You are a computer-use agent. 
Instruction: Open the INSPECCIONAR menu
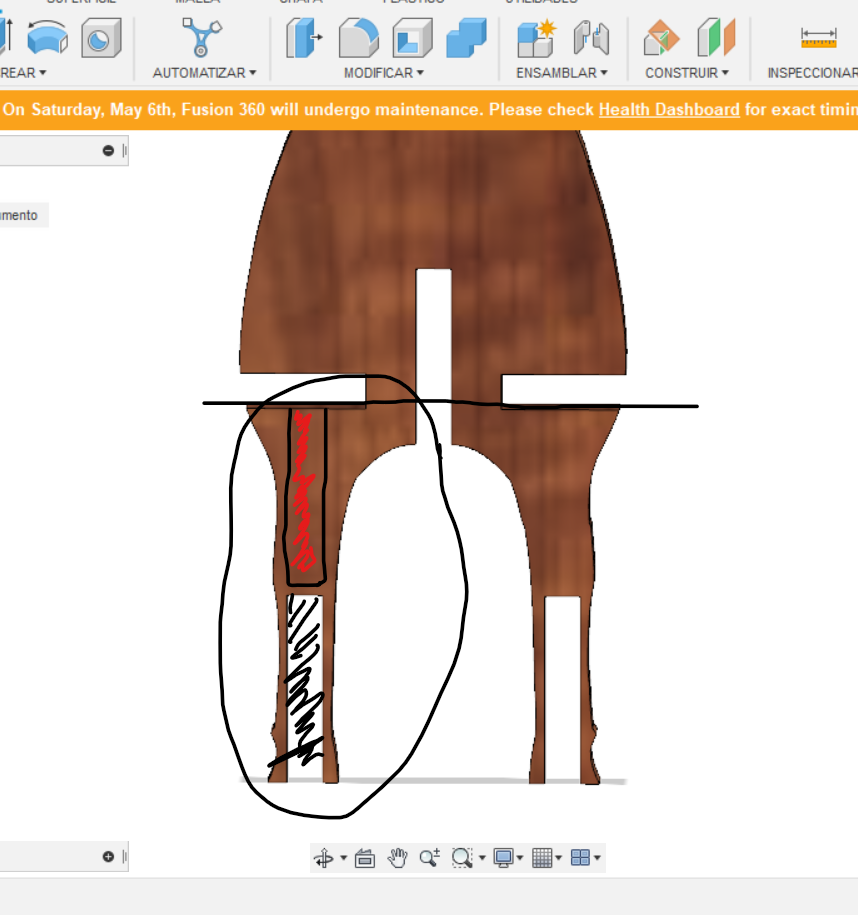812,73
